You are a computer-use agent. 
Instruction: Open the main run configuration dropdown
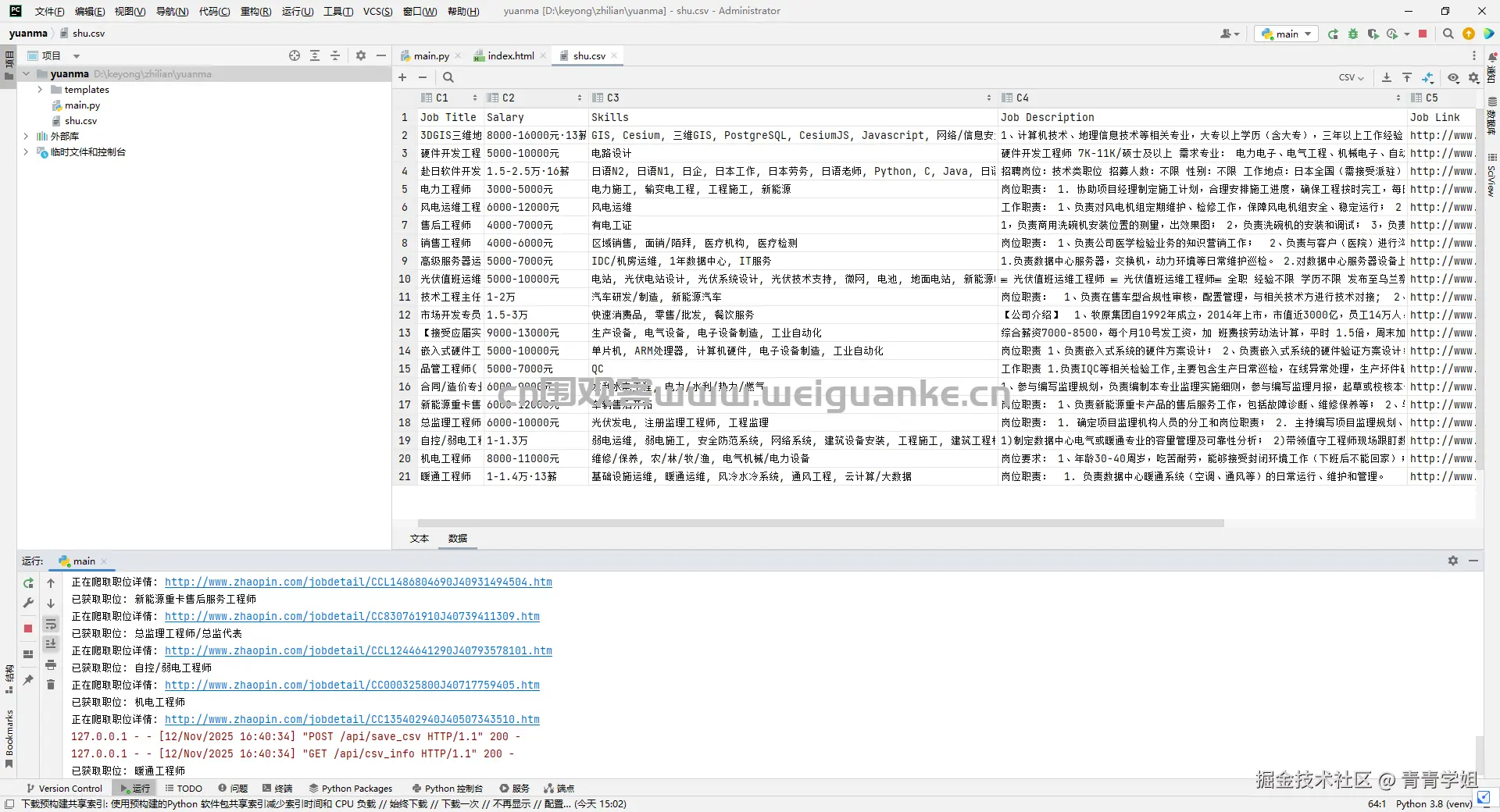coord(1285,34)
